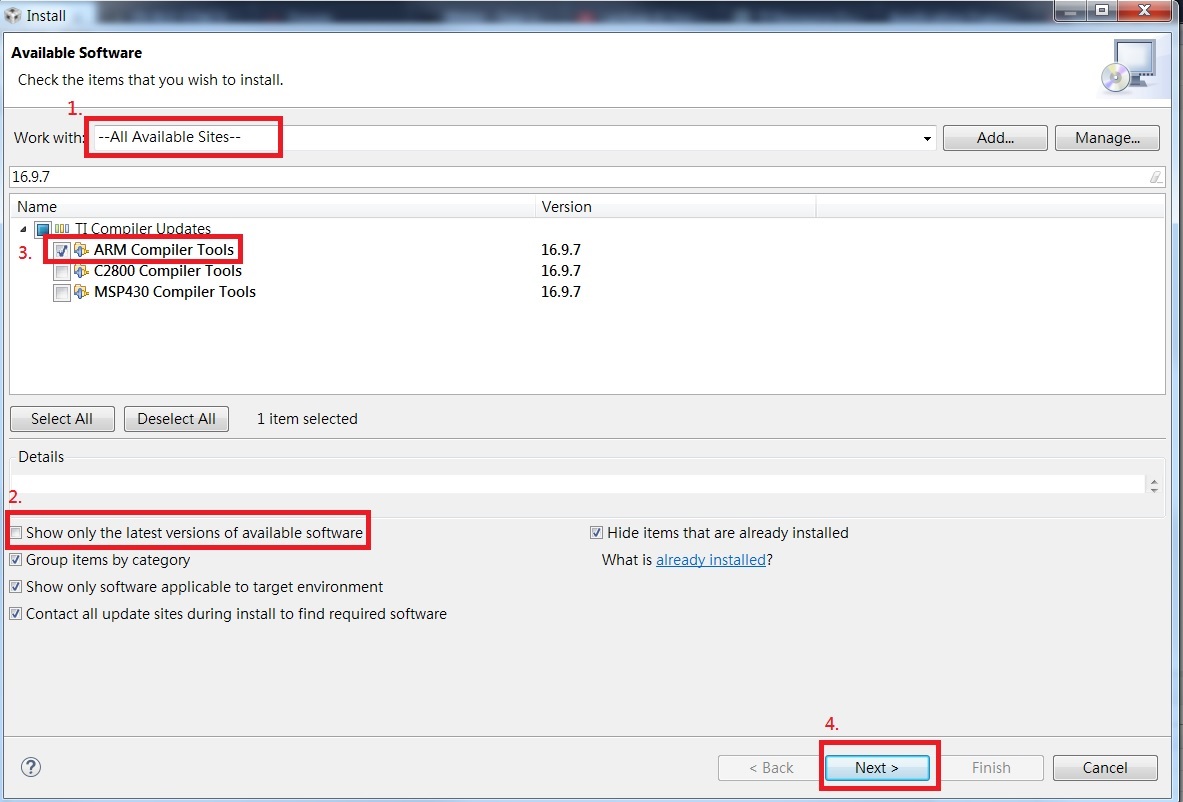Click the Install window title icon
The height and width of the screenshot is (802, 1183).
(x=13, y=15)
